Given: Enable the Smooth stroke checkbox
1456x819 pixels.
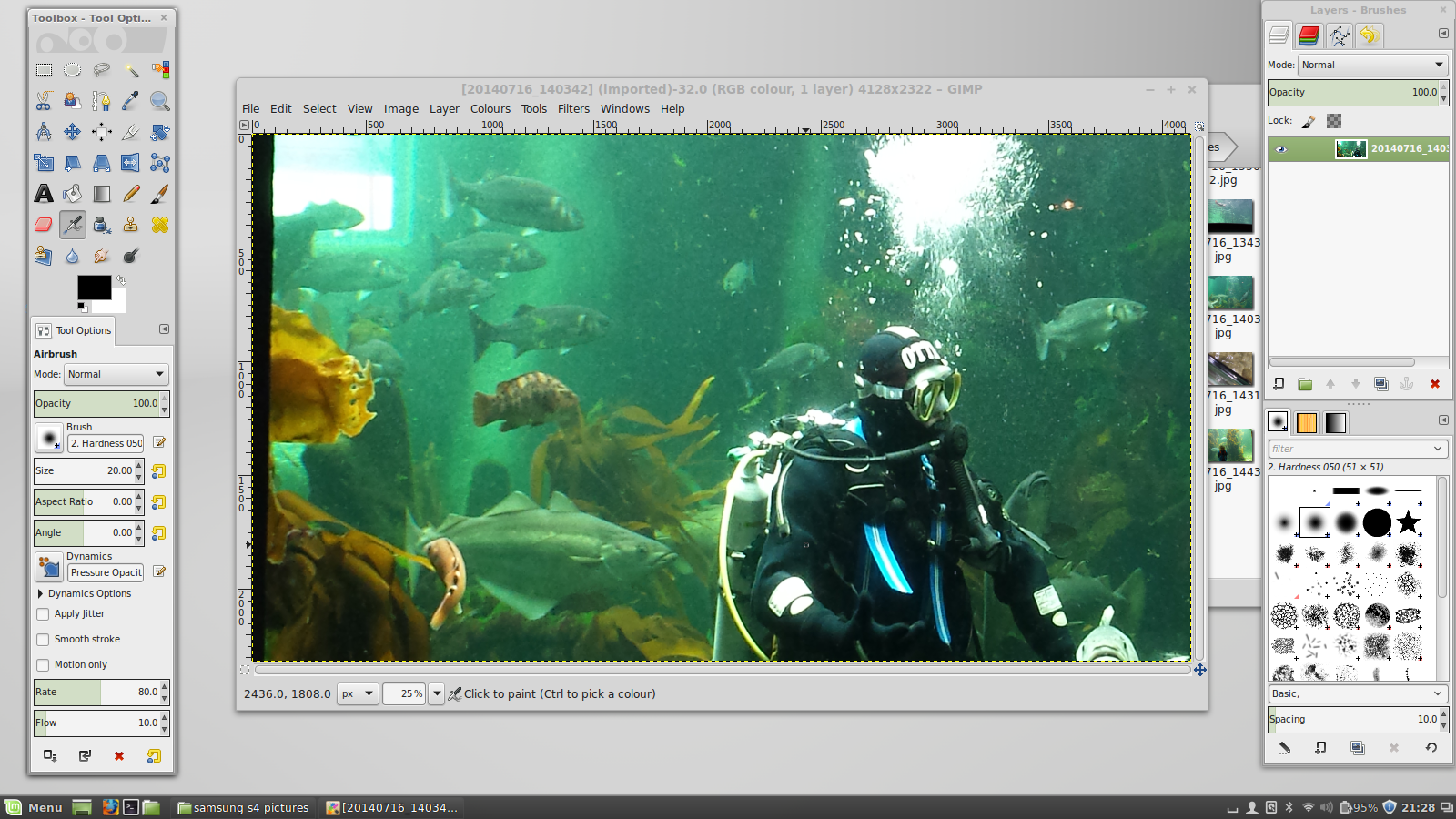Looking at the screenshot, I should click(x=43, y=640).
